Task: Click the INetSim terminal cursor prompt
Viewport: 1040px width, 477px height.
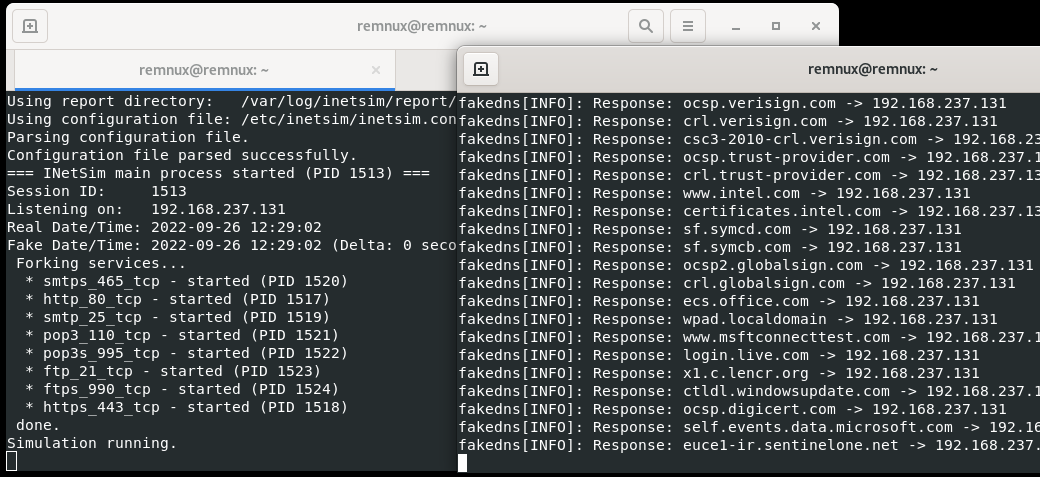Action: [11, 461]
